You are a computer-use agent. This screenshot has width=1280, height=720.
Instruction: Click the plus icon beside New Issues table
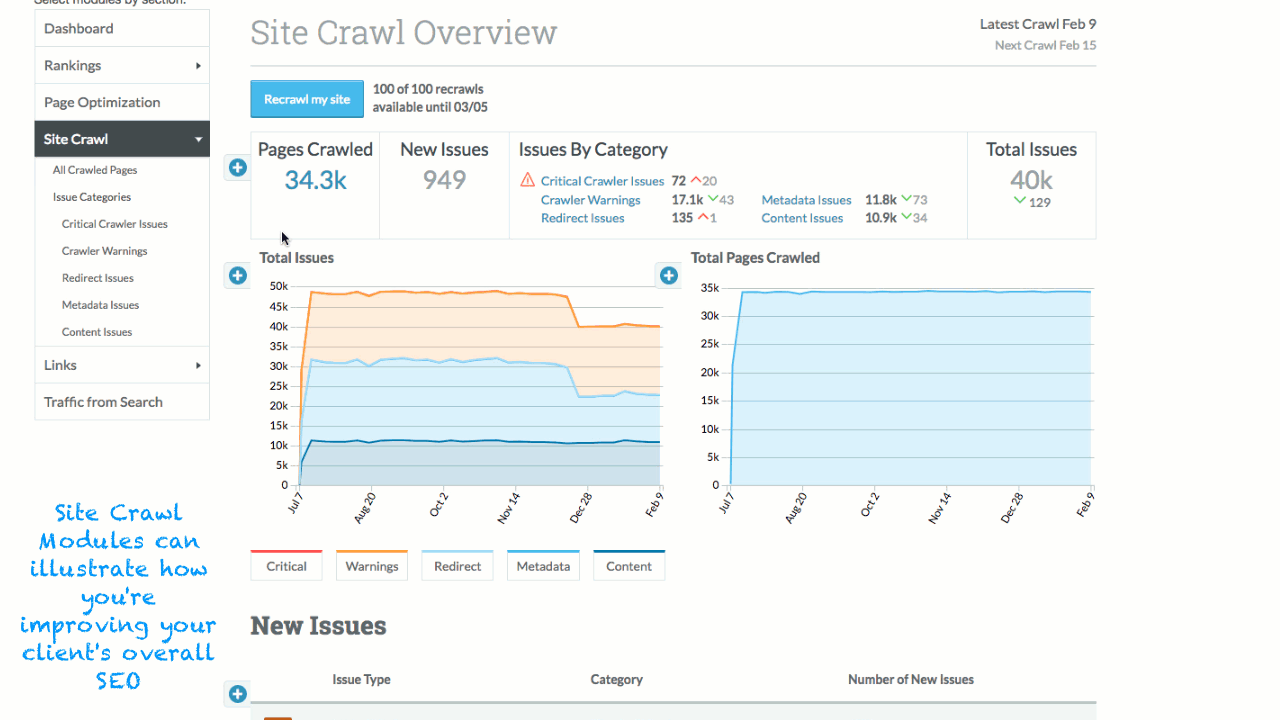coord(237,694)
